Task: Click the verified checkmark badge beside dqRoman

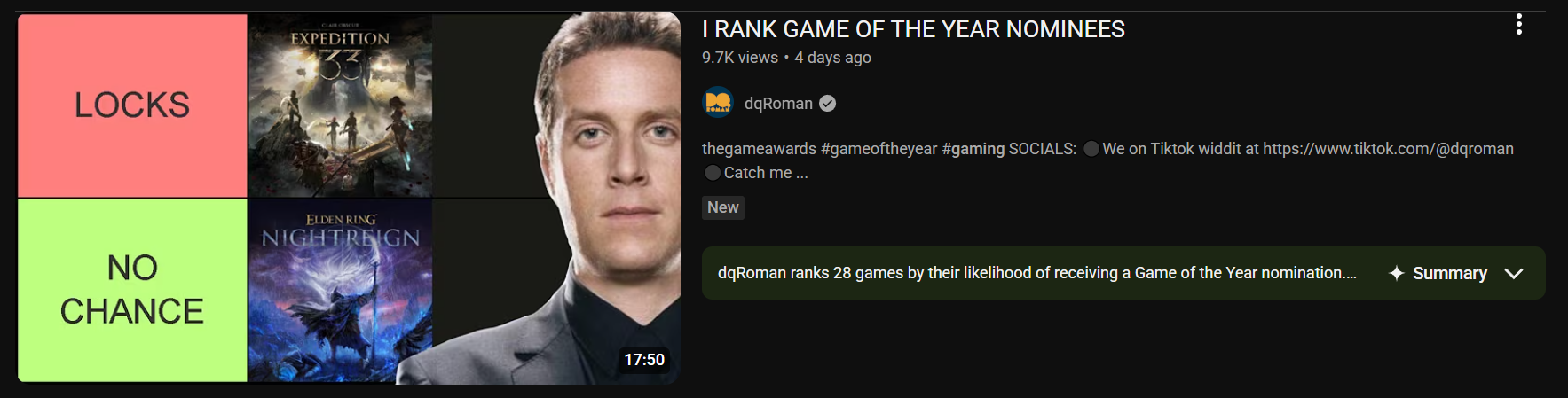Action: pos(827,104)
